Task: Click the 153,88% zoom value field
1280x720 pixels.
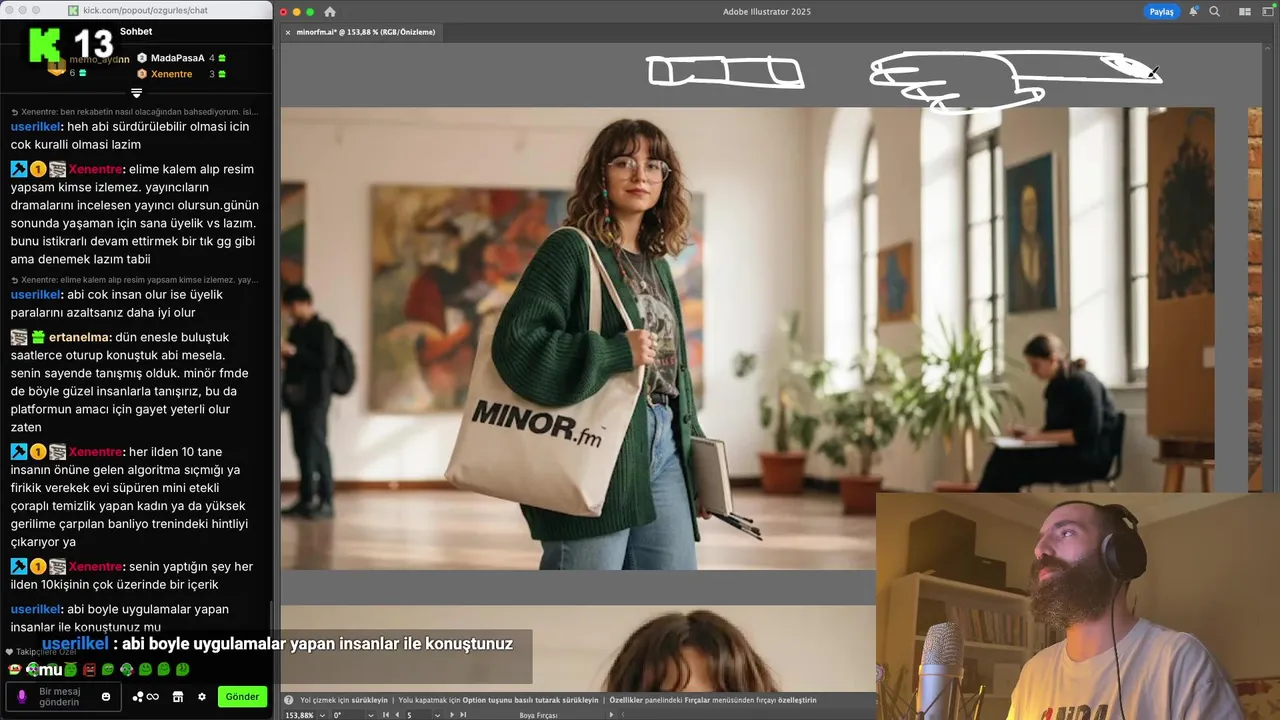Action: [300, 715]
